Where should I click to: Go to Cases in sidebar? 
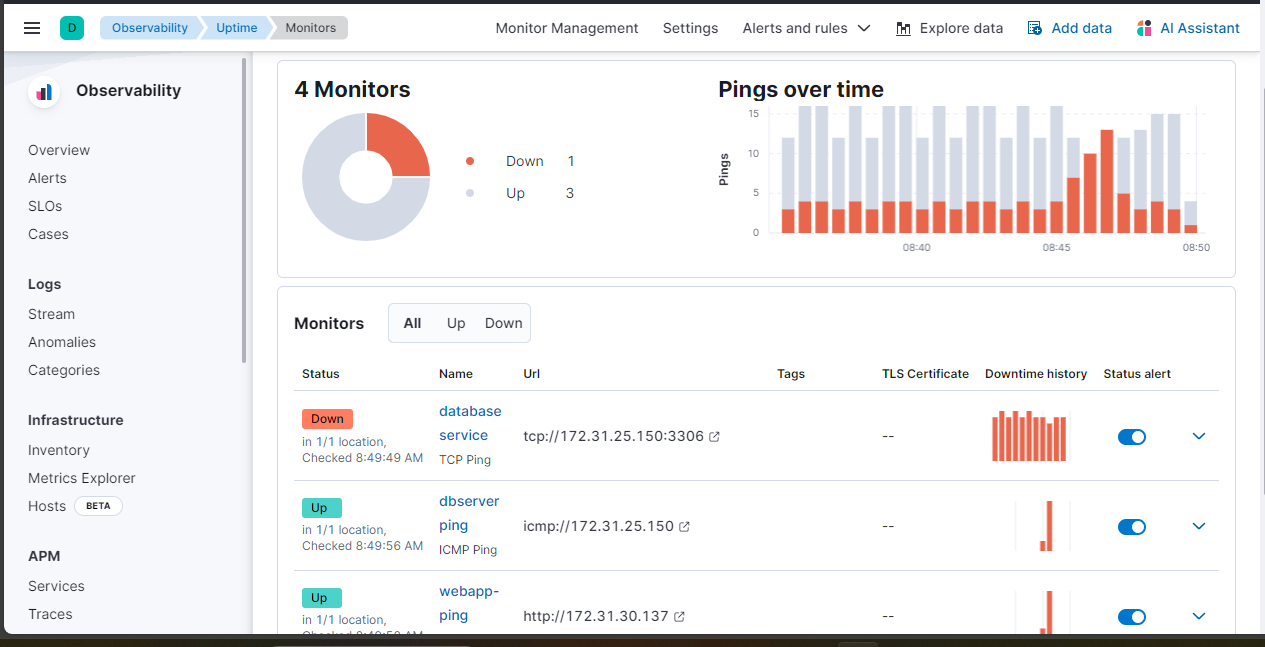[x=48, y=234]
